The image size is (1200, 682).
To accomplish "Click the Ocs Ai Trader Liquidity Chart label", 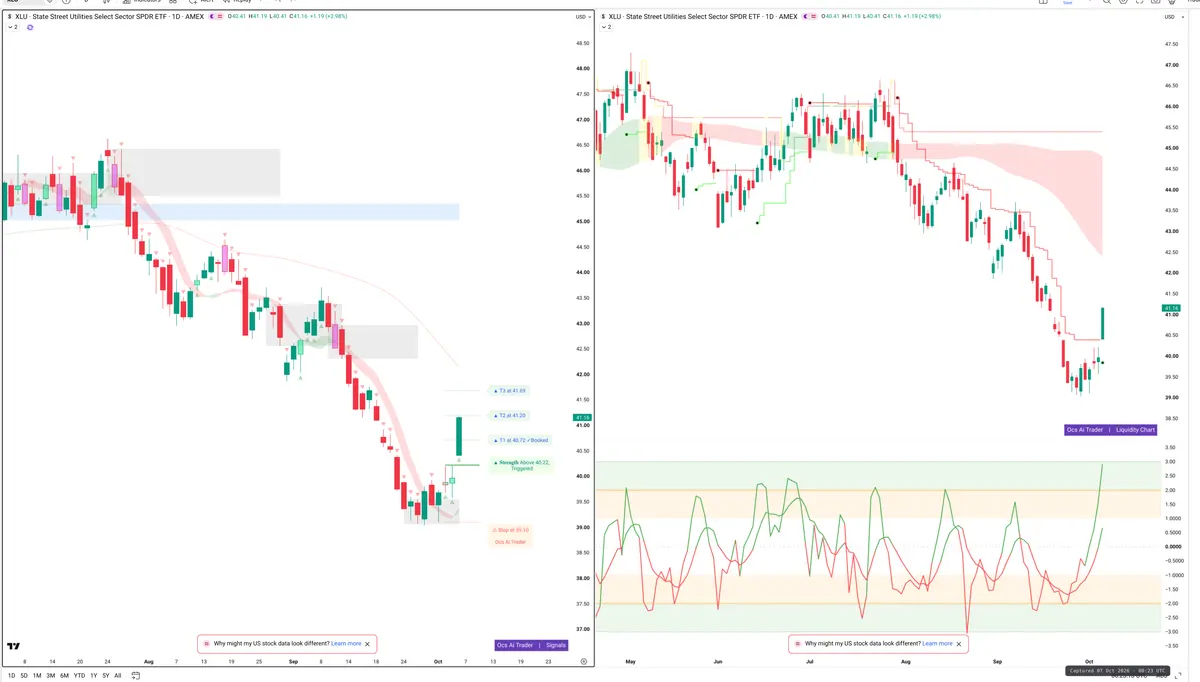I will click(x=1112, y=430).
